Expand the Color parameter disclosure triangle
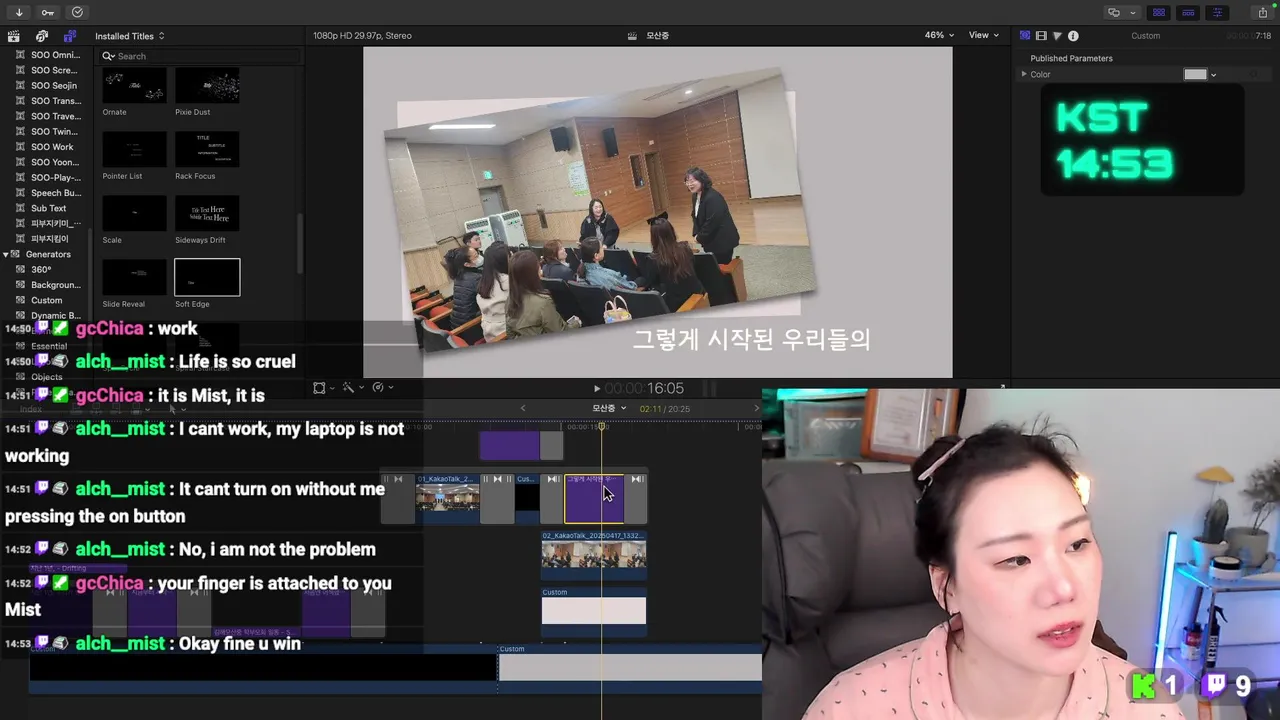This screenshot has width=1280, height=720. [1023, 74]
